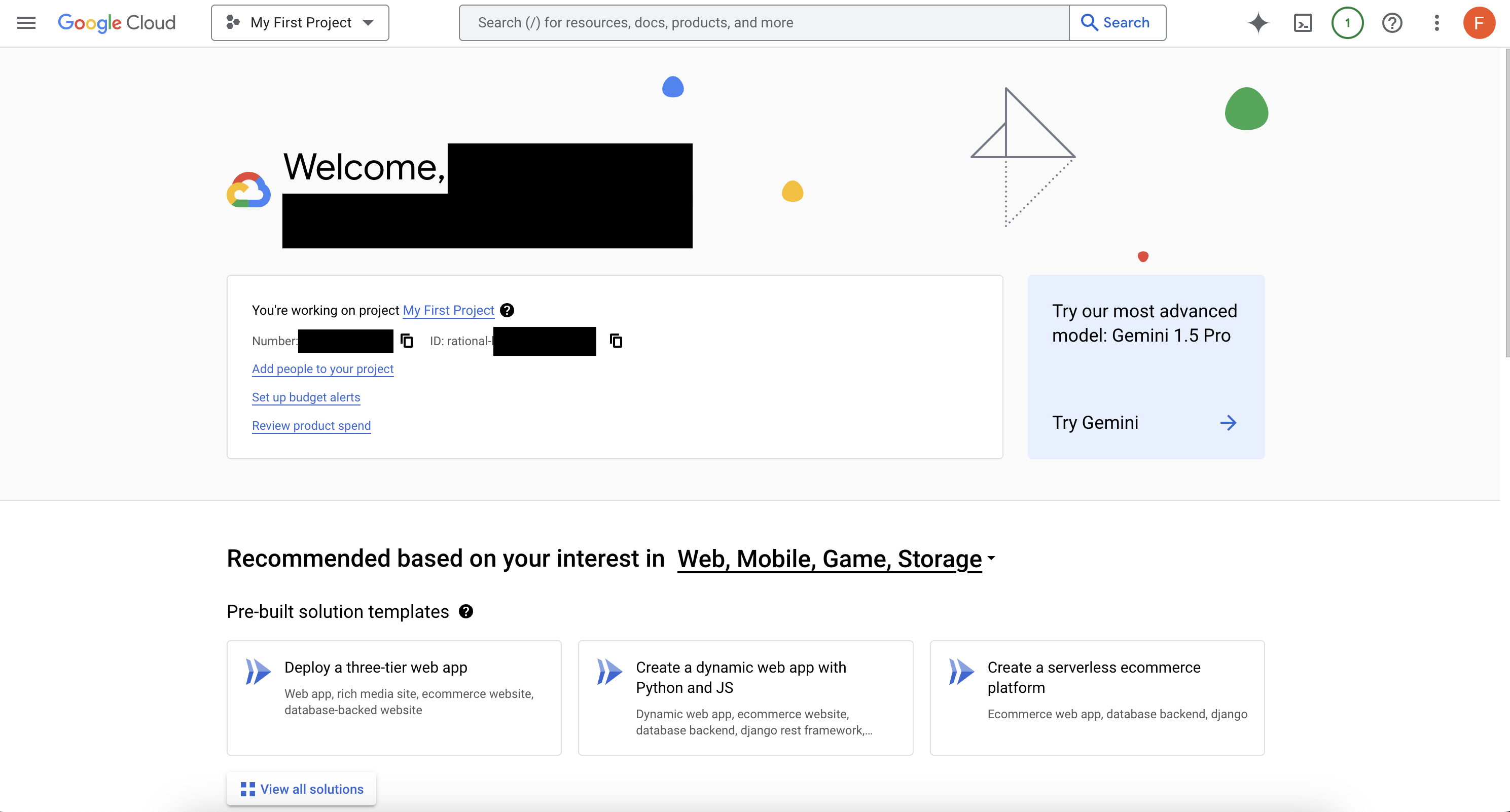
Task: Open the help question mark menu
Action: click(1392, 23)
